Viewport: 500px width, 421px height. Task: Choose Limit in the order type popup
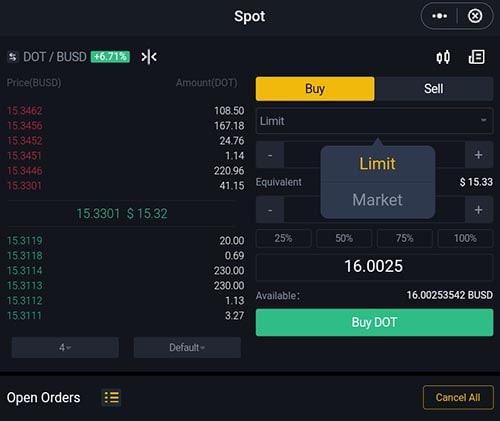click(x=378, y=164)
